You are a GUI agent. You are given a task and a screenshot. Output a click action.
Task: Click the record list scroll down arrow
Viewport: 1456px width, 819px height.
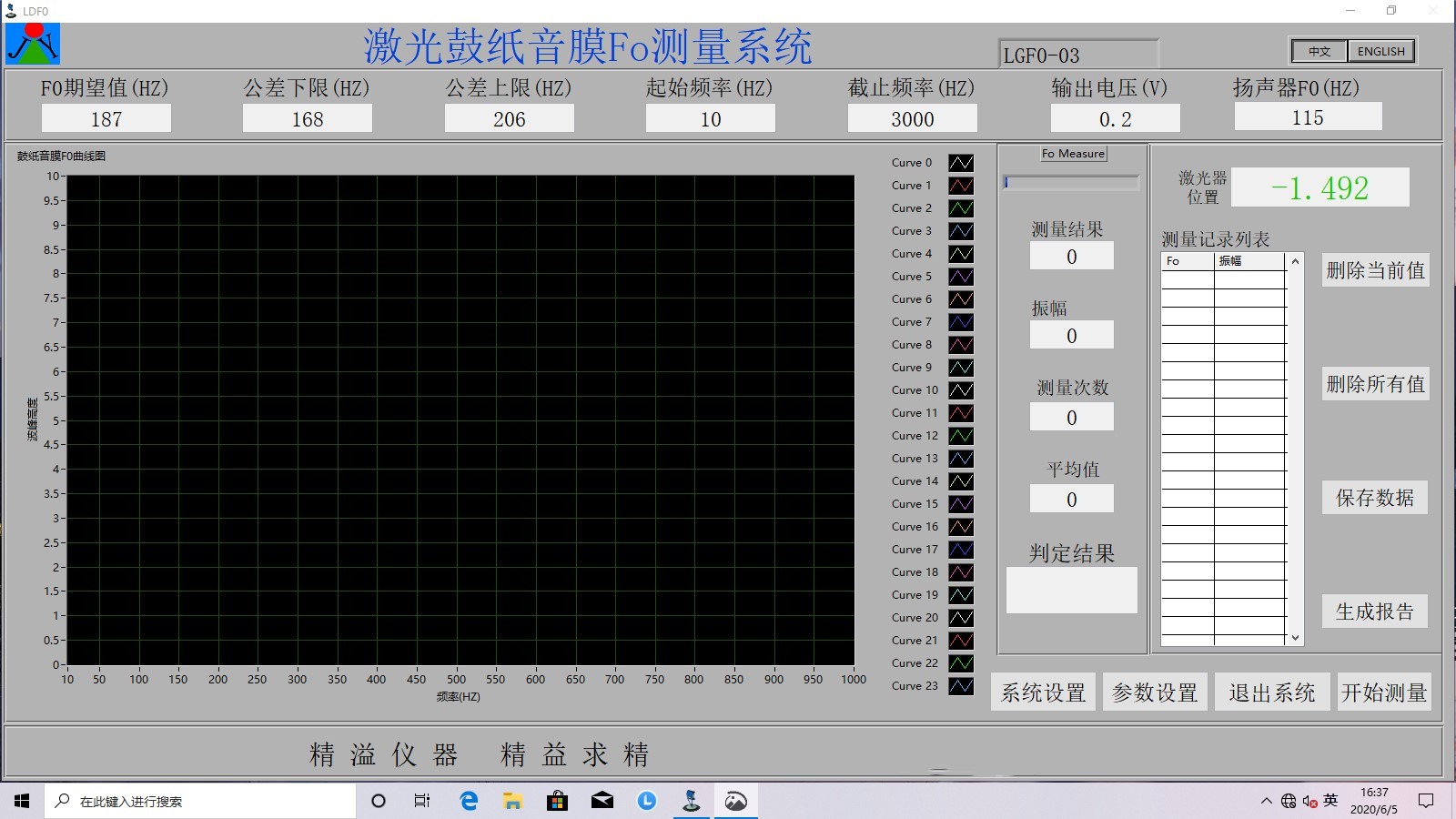[x=1295, y=638]
